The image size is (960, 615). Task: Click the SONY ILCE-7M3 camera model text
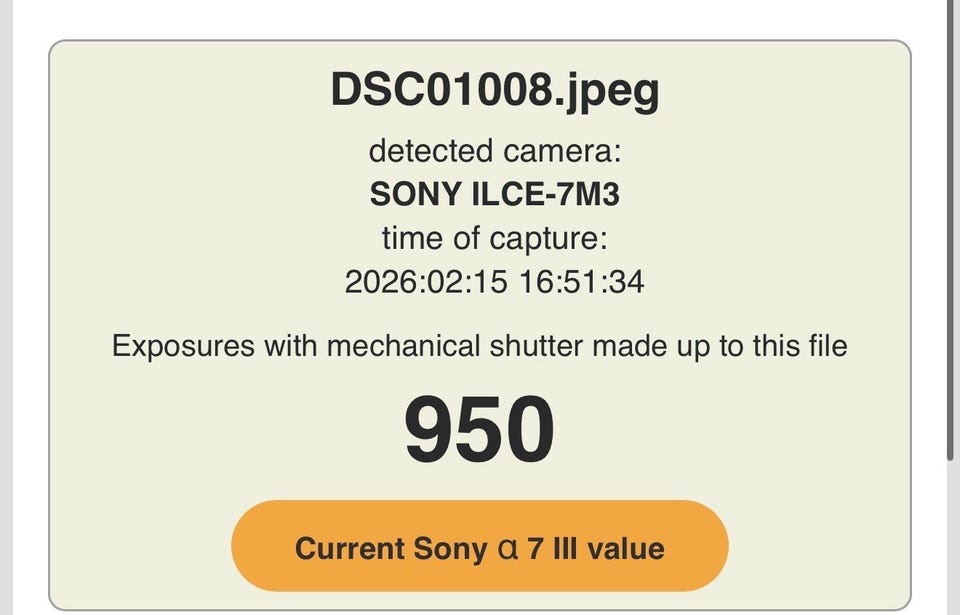pos(494,193)
